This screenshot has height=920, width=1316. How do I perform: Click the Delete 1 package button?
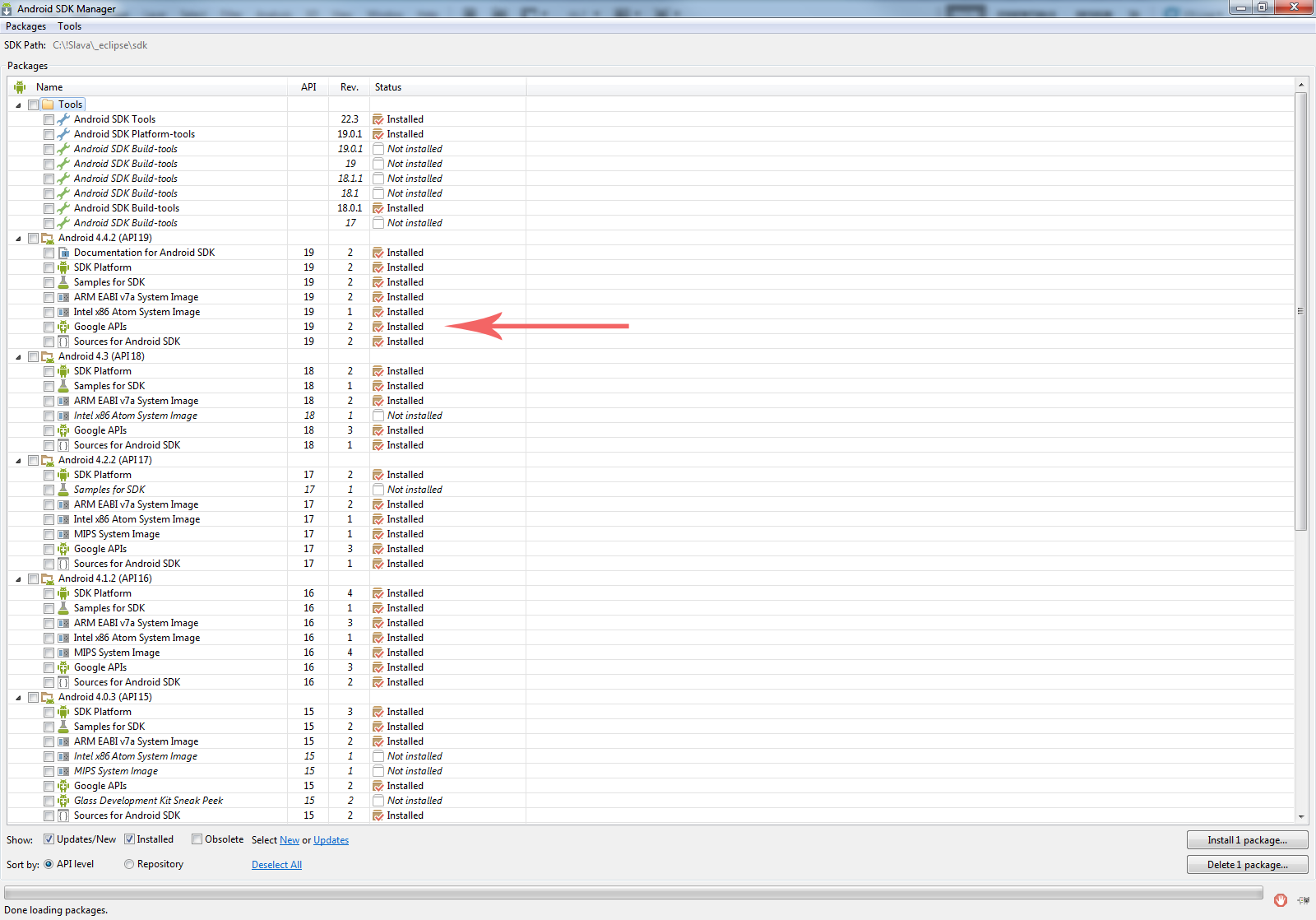click(x=1247, y=865)
